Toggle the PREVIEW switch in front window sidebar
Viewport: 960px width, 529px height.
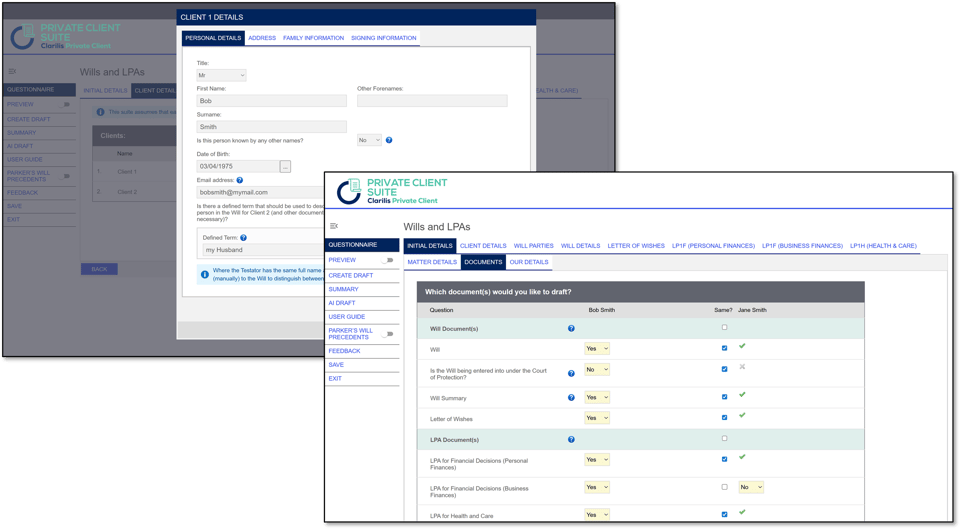388,260
